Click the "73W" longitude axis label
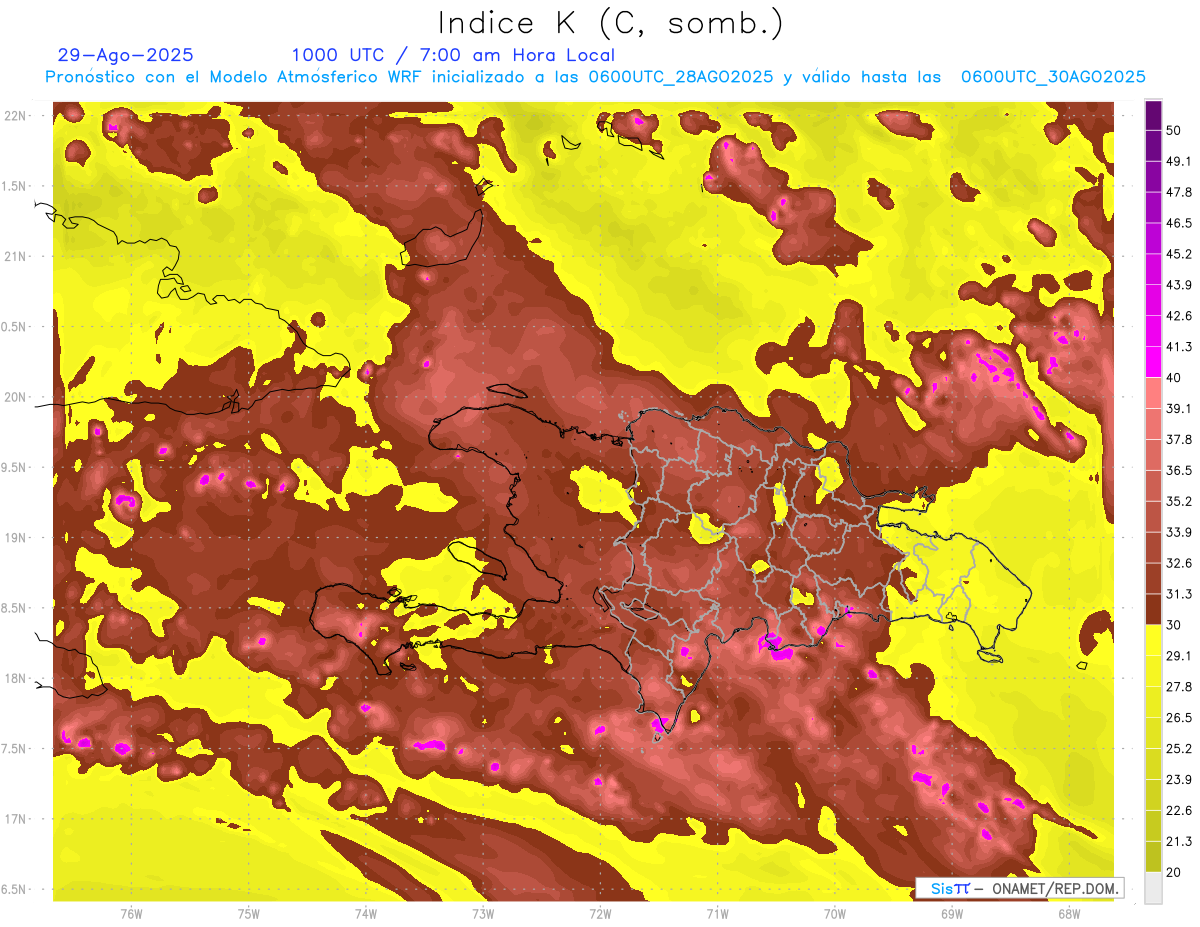Screen dimensions: 1200x927 482,914
